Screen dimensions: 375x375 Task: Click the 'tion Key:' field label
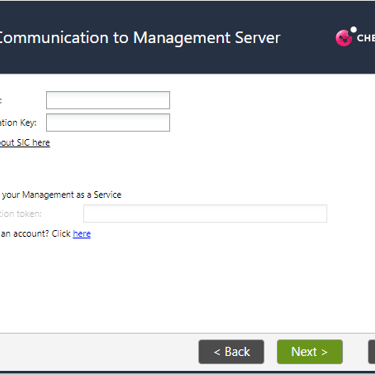[x=18, y=123]
